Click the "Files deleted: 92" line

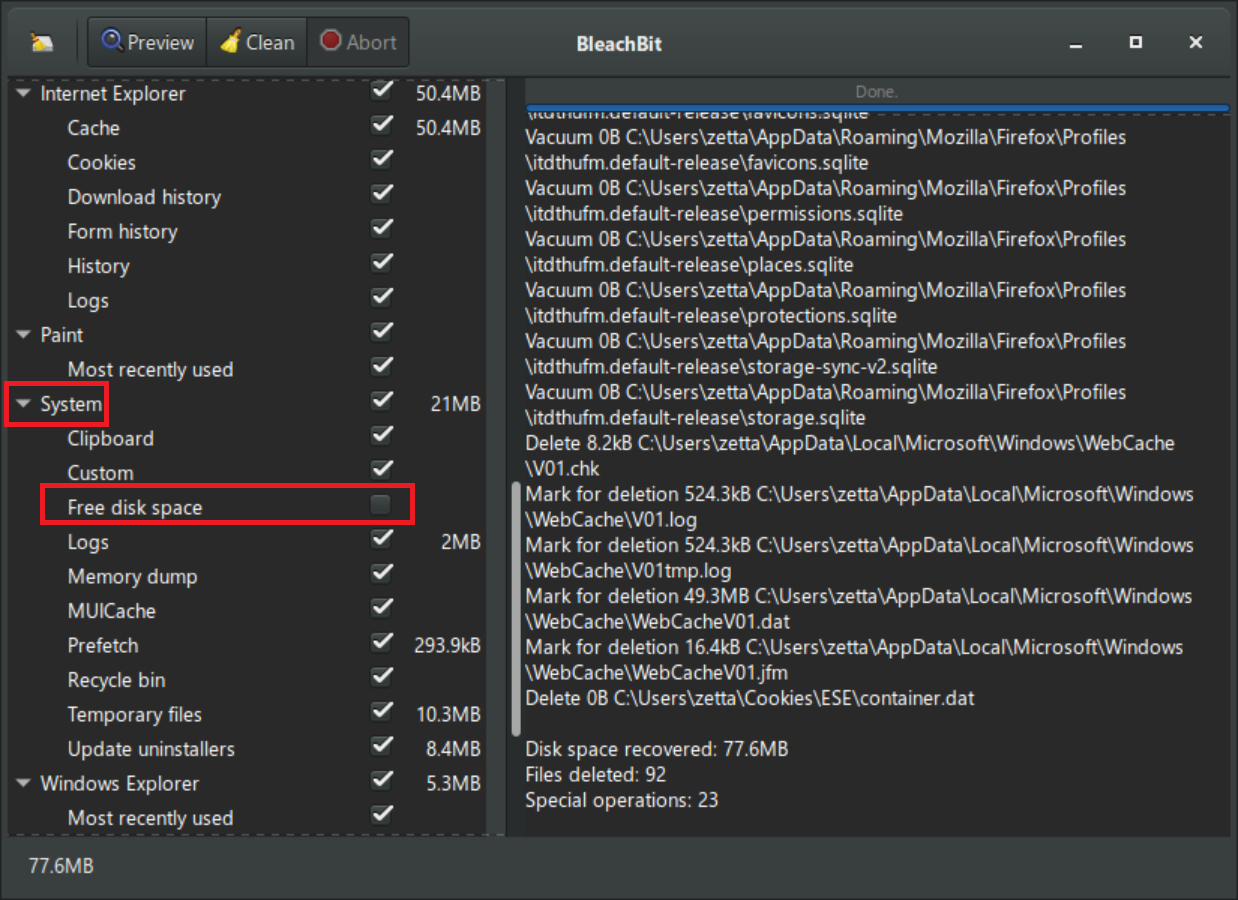tap(595, 775)
